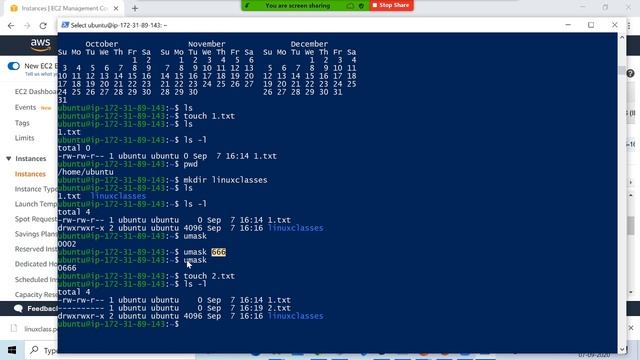Click the terminal window title icon

65,25
